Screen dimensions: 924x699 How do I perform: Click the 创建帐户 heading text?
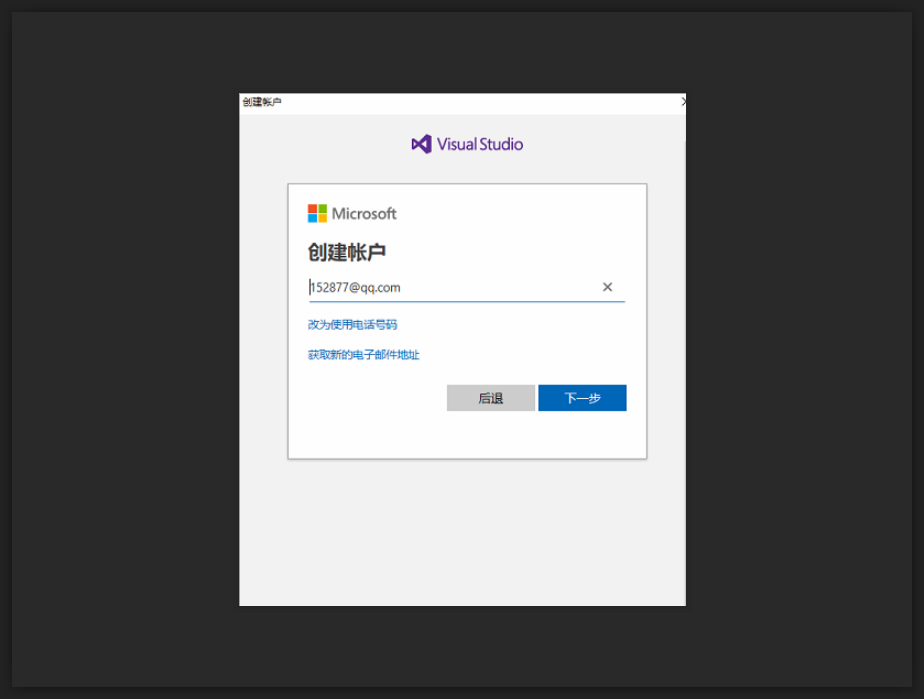pos(346,252)
